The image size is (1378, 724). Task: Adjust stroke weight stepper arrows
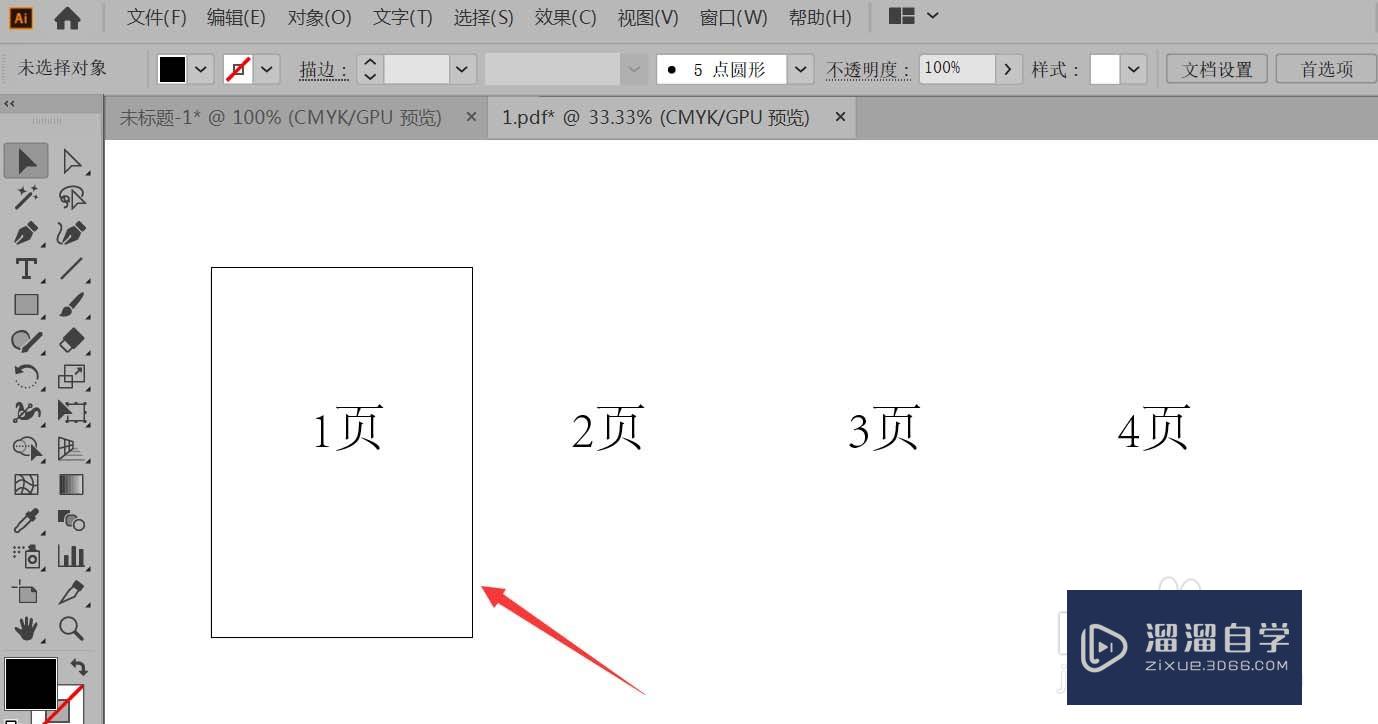click(x=370, y=69)
